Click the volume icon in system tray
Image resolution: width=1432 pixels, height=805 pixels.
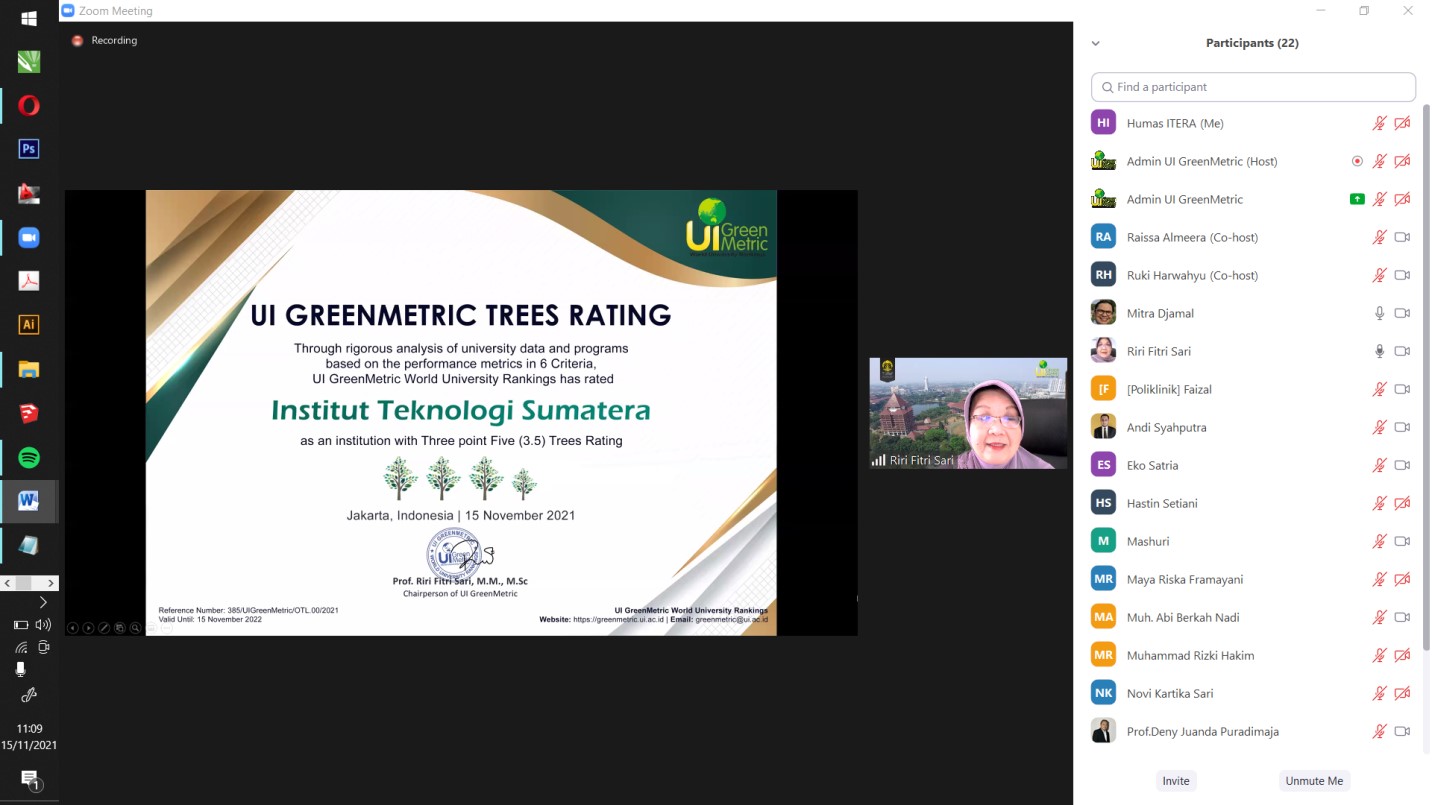[x=43, y=625]
